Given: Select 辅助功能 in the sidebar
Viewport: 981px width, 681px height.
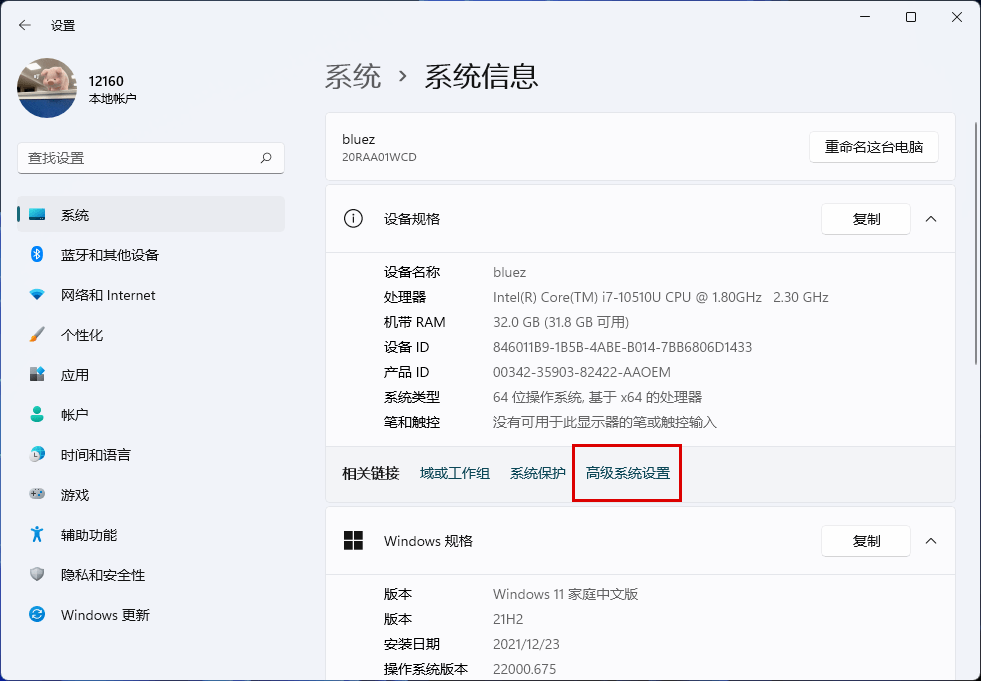Looking at the screenshot, I should (x=151, y=535).
